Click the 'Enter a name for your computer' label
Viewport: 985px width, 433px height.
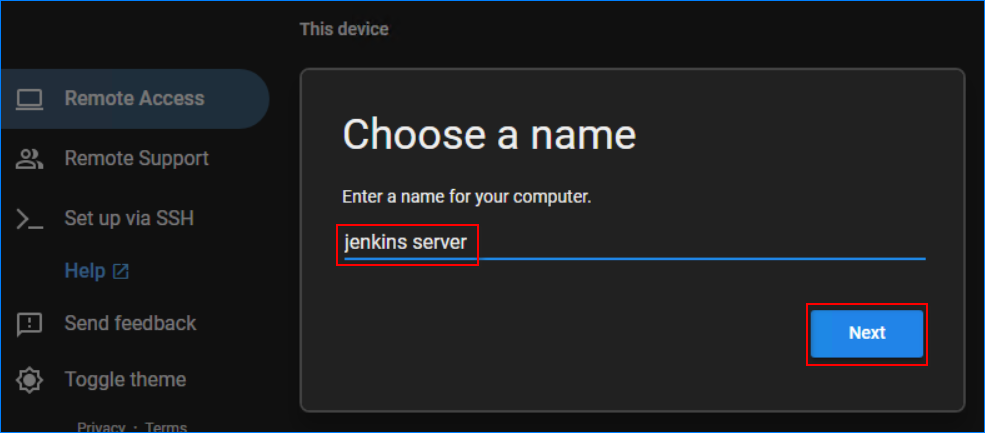coord(466,197)
